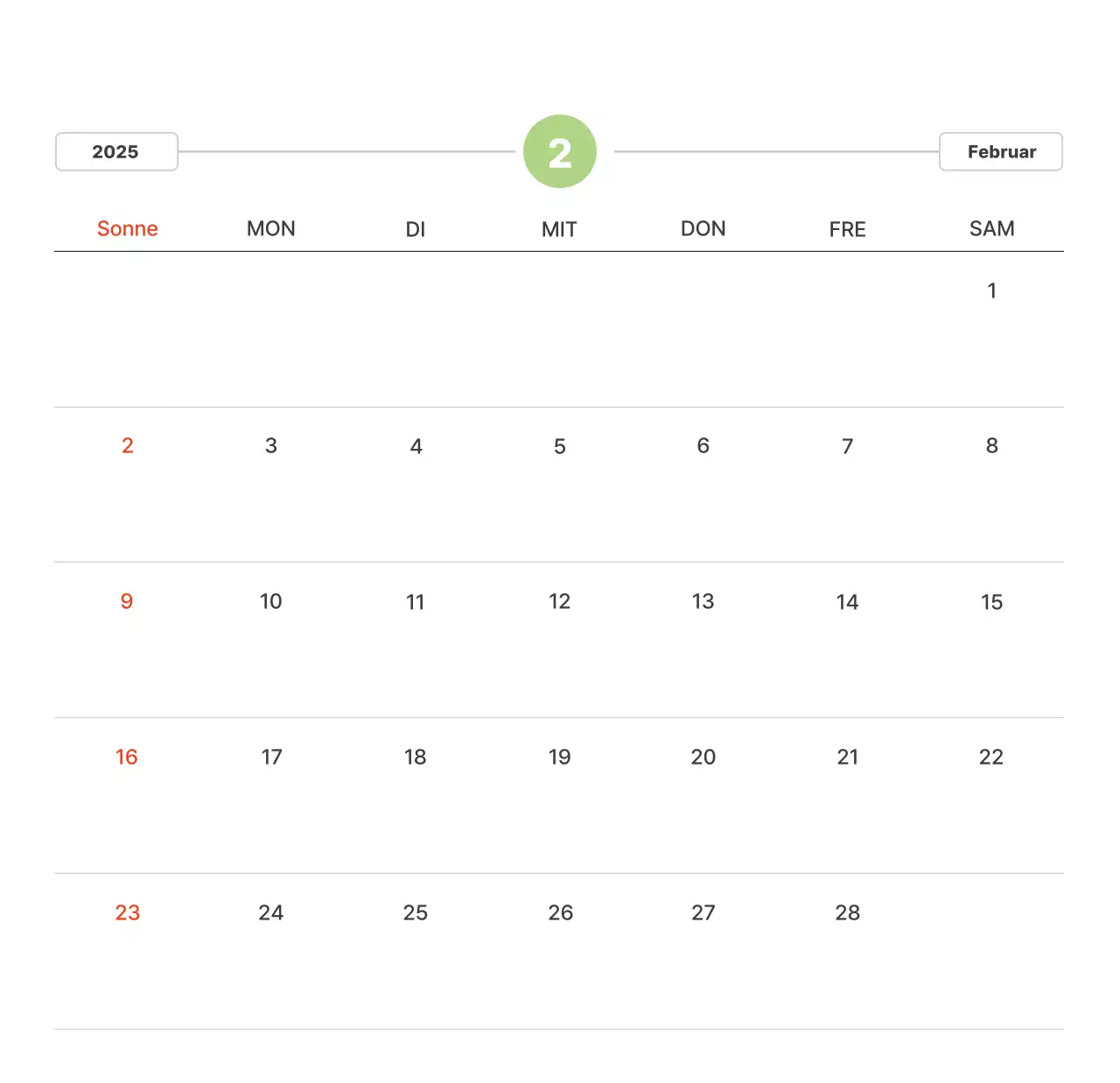Click the green month number 2 badge

pyautogui.click(x=560, y=152)
